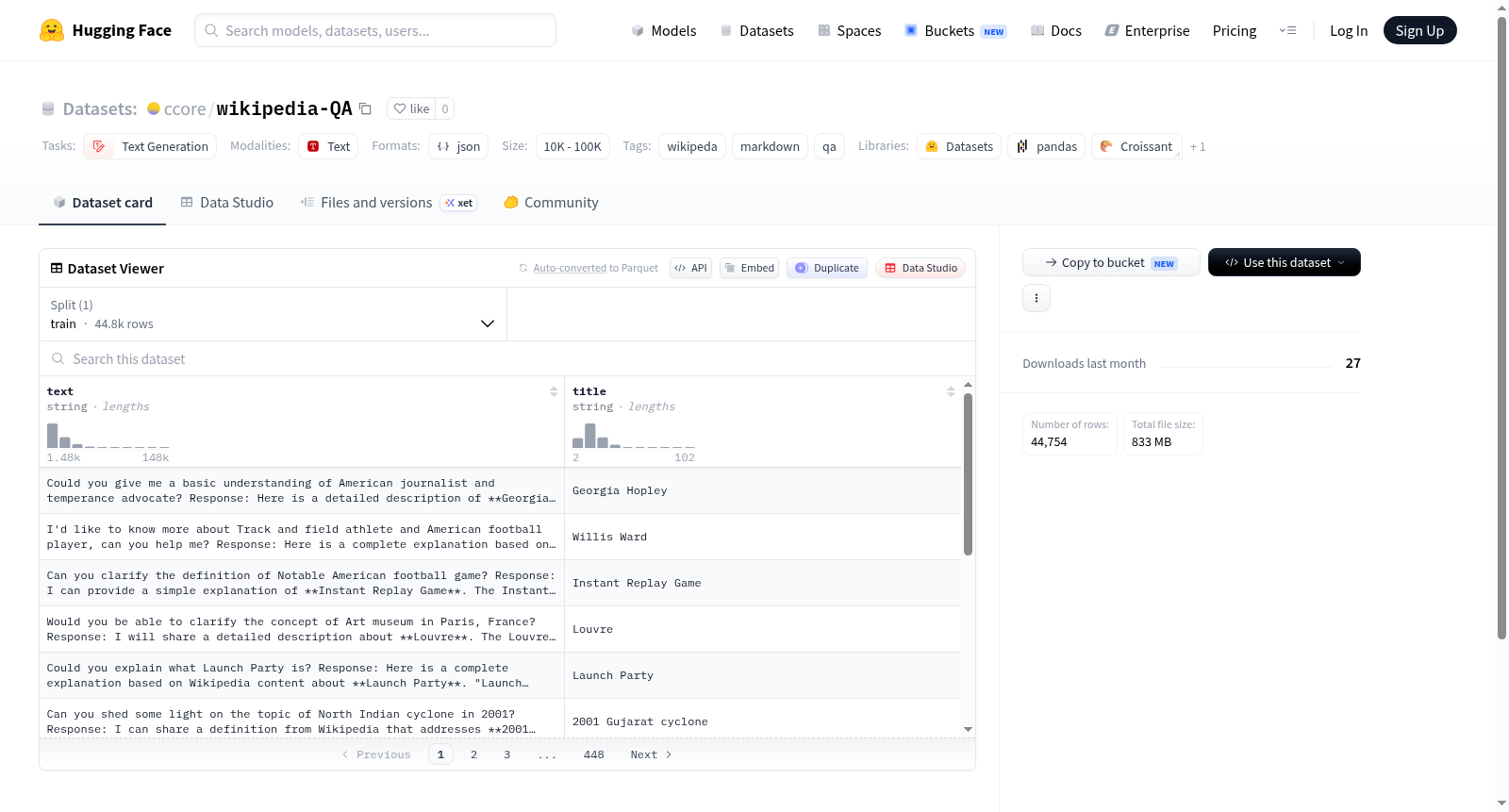This screenshot has height=812, width=1509.
Task: Click the Duplicate button
Action: coord(827,268)
